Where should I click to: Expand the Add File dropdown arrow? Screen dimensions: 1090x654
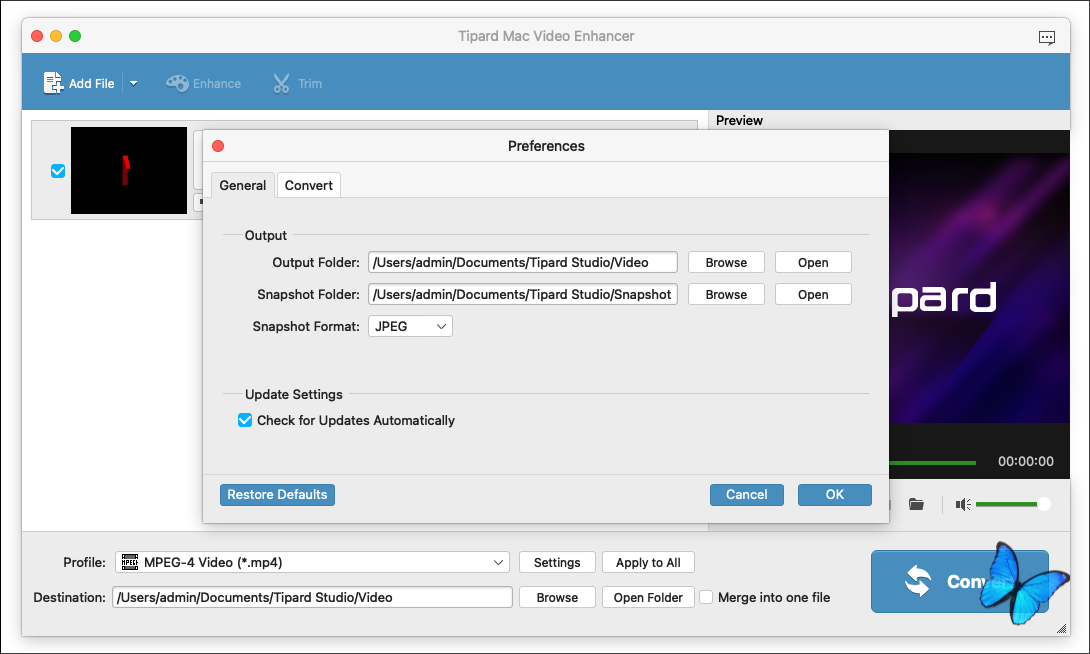tap(133, 83)
